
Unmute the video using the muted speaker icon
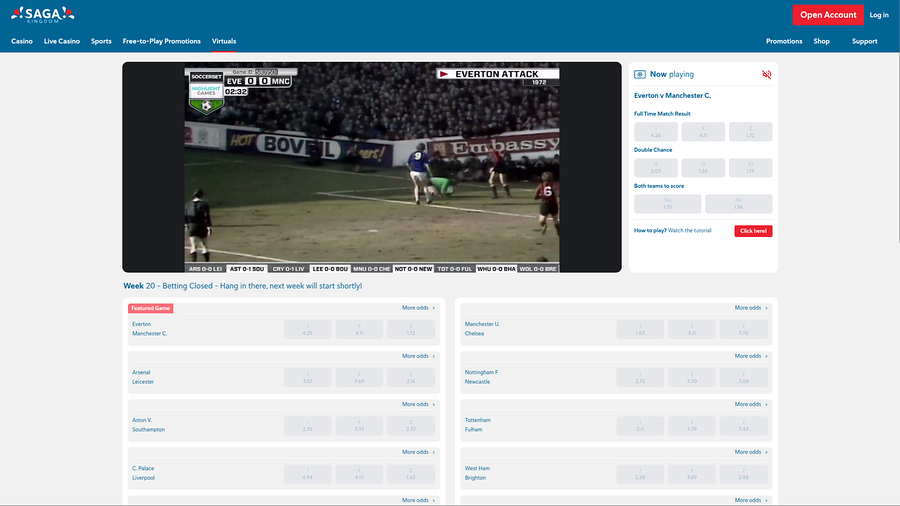(766, 74)
